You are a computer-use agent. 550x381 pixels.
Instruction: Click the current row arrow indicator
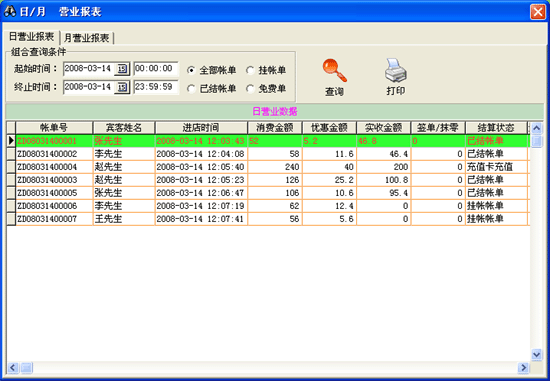click(x=11, y=141)
